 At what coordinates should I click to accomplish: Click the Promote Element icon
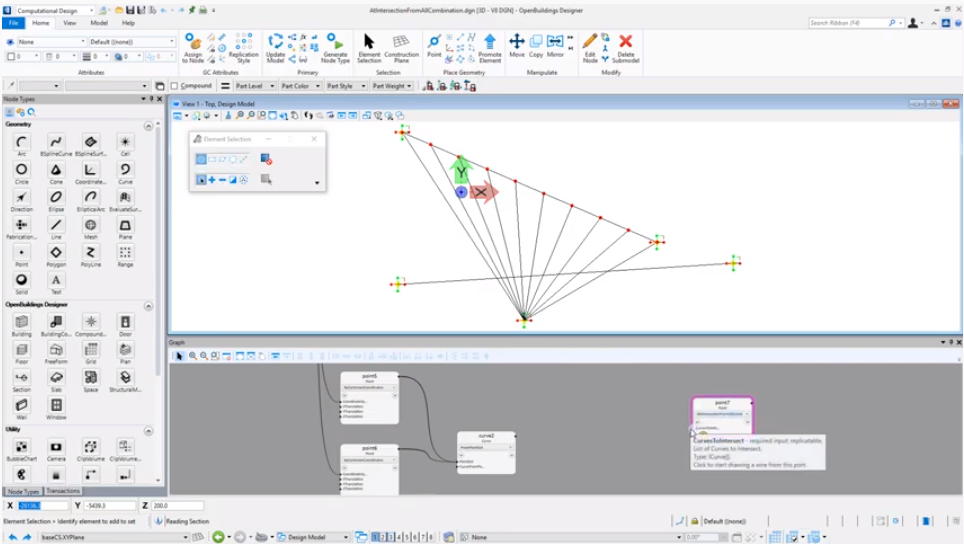point(490,46)
